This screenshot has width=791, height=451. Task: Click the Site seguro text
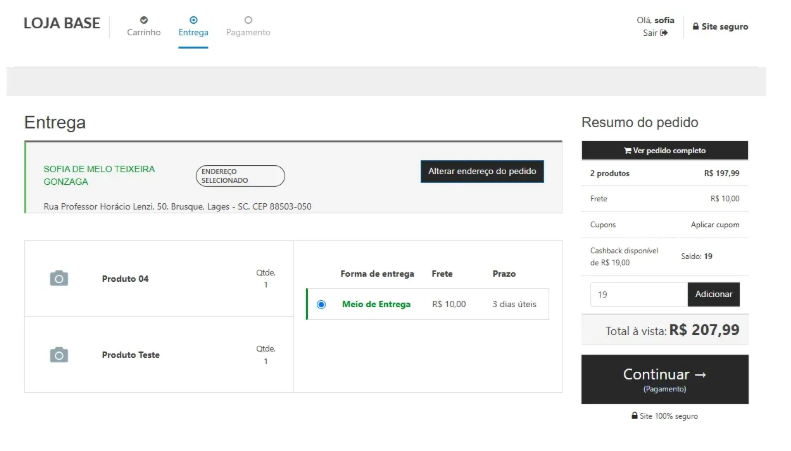point(724,26)
